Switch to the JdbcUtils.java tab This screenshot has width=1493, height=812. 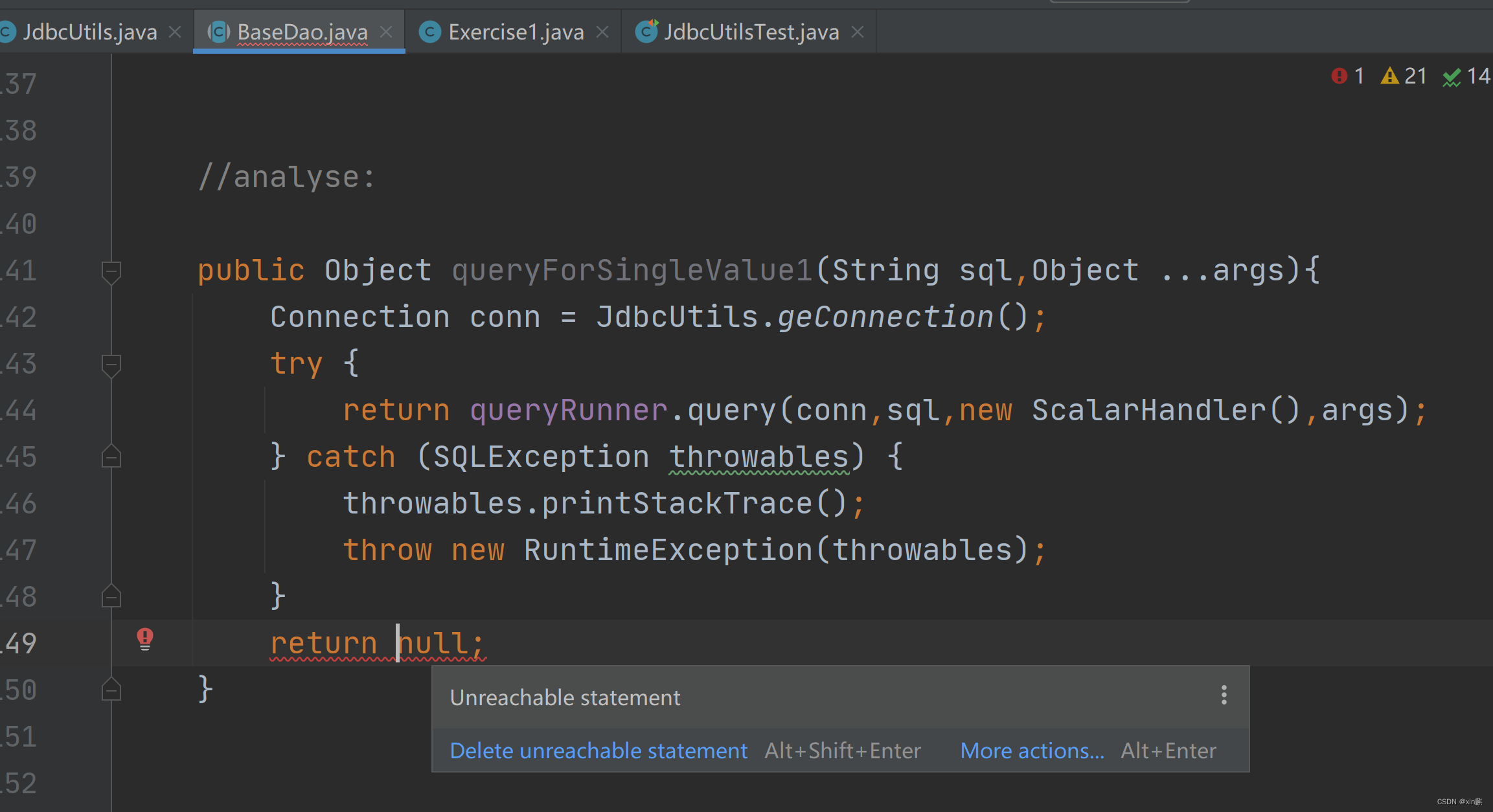coord(89,32)
